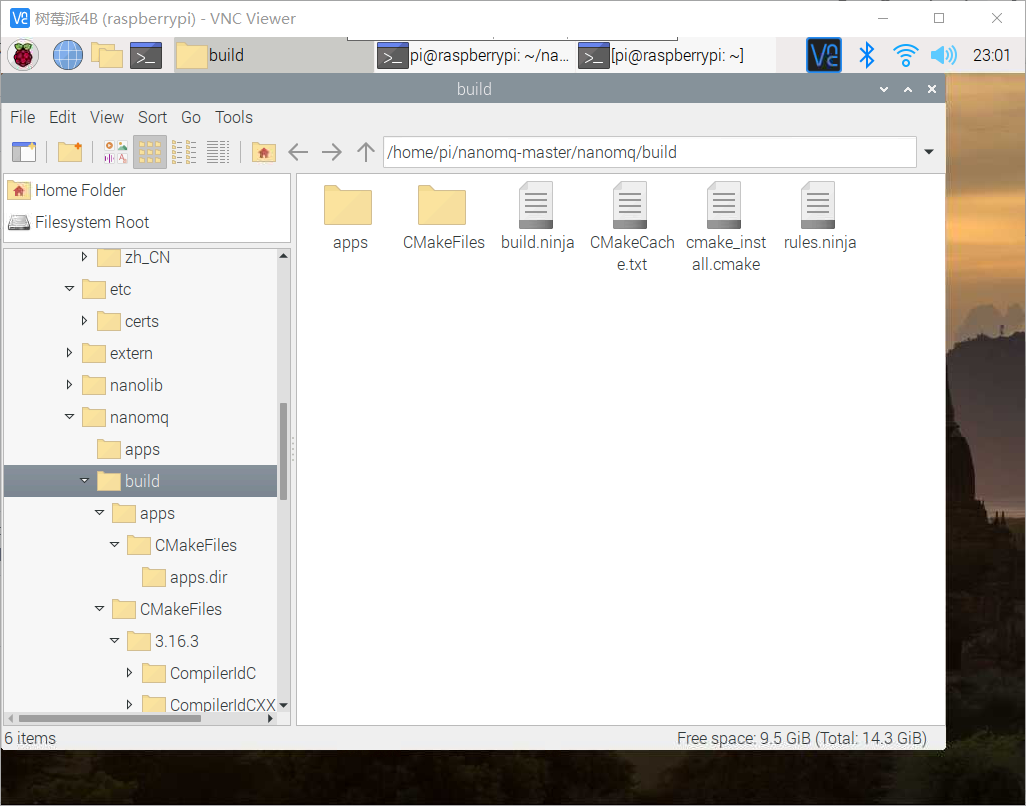The width and height of the screenshot is (1026, 806).
Task: Select the CMakeCache.txt file
Action: tap(631, 228)
